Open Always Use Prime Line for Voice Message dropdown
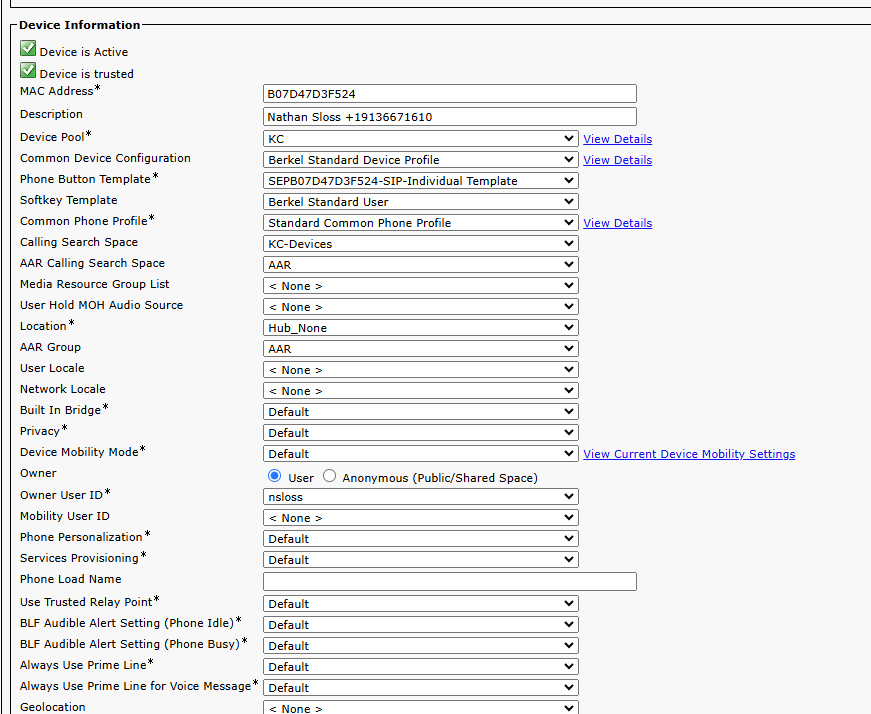 421,687
